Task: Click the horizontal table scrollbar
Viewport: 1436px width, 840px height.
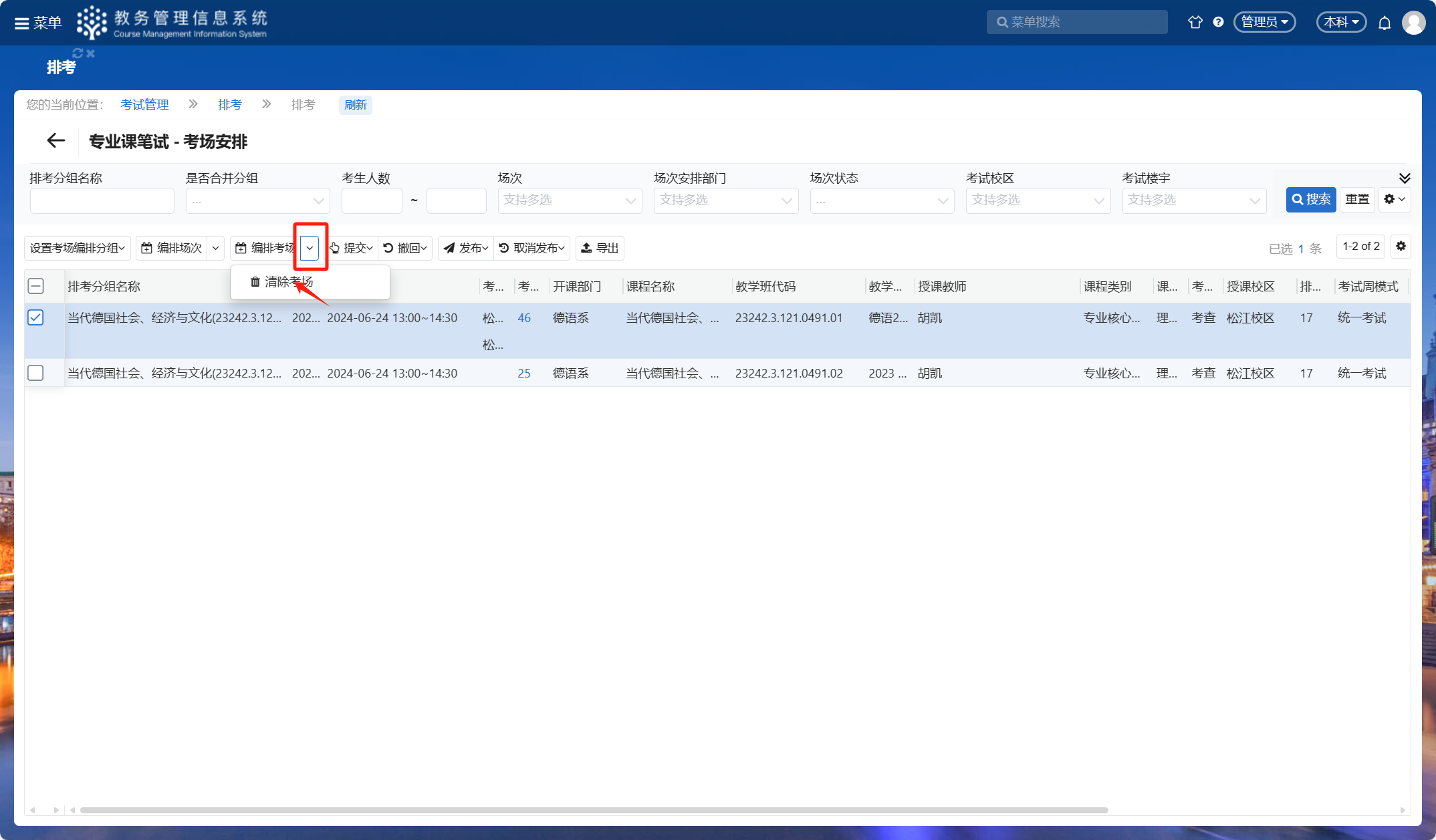Action: click(594, 810)
